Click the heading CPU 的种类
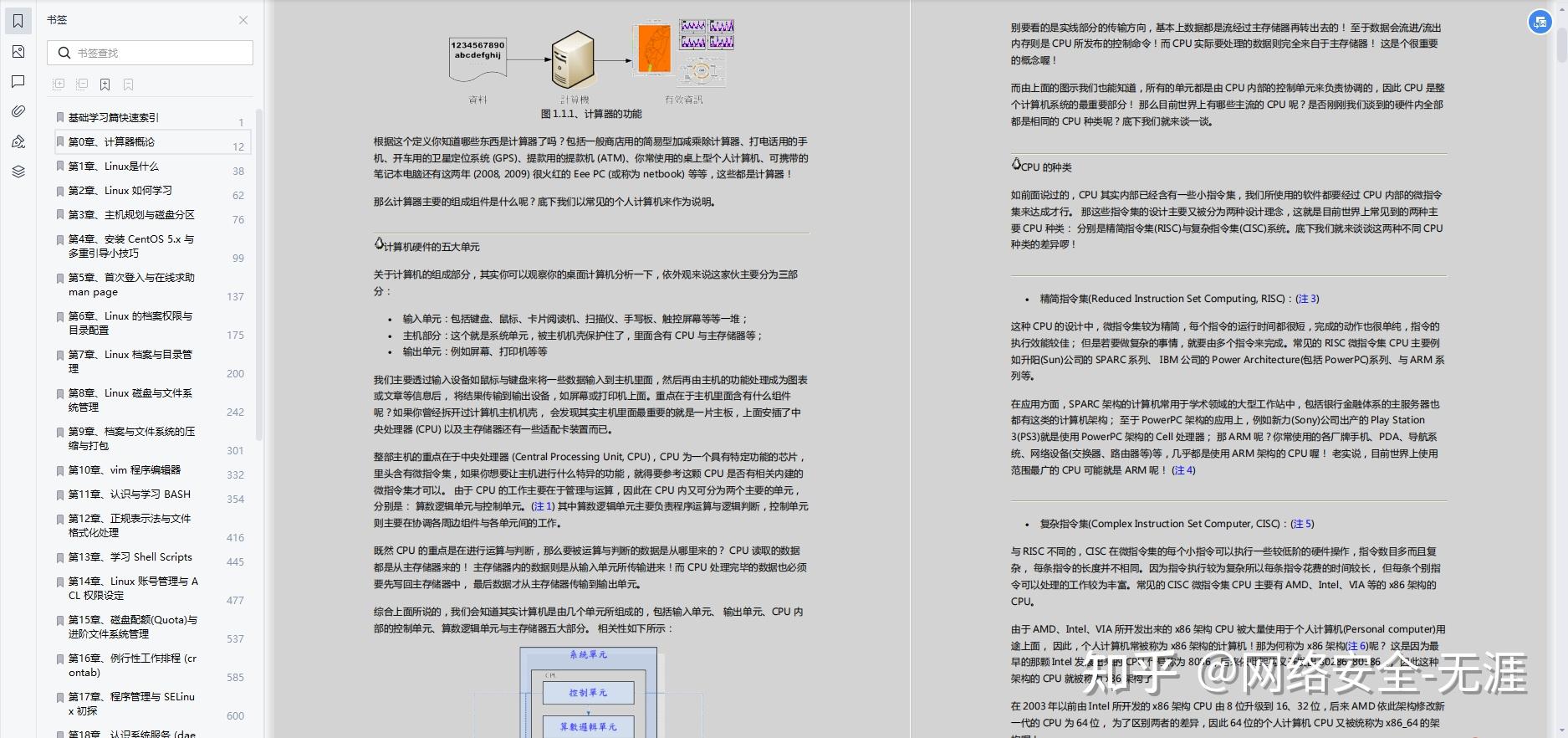1568x738 pixels. click(x=1046, y=167)
